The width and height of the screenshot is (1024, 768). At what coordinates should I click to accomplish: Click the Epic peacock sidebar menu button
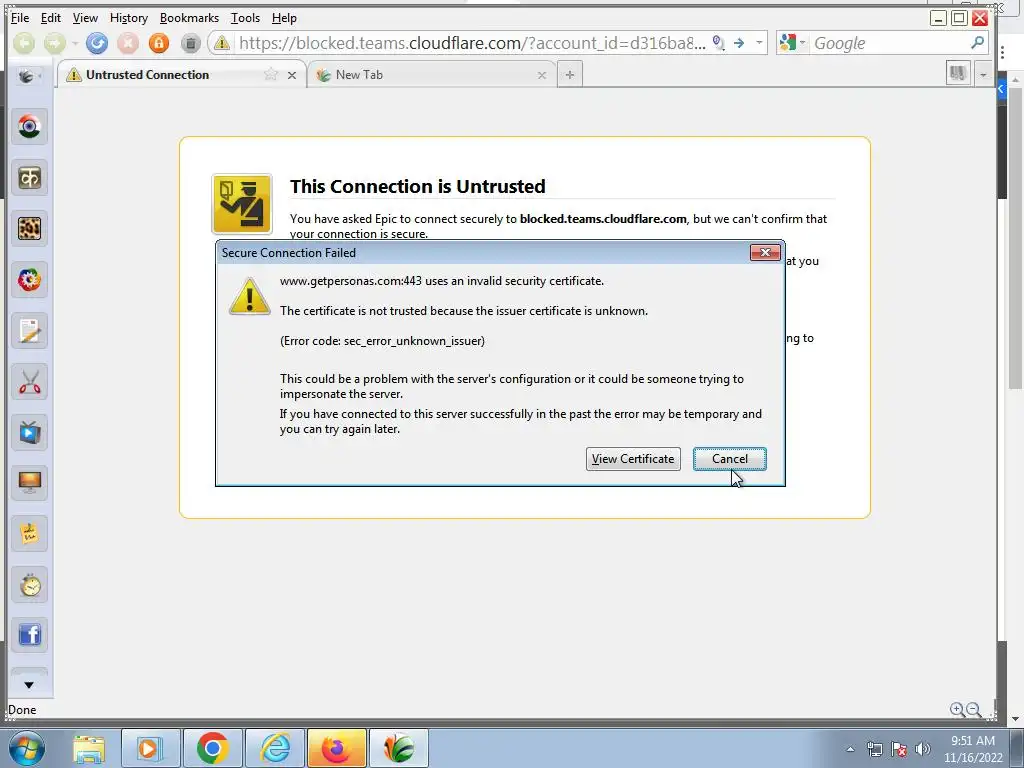[x=28, y=76]
